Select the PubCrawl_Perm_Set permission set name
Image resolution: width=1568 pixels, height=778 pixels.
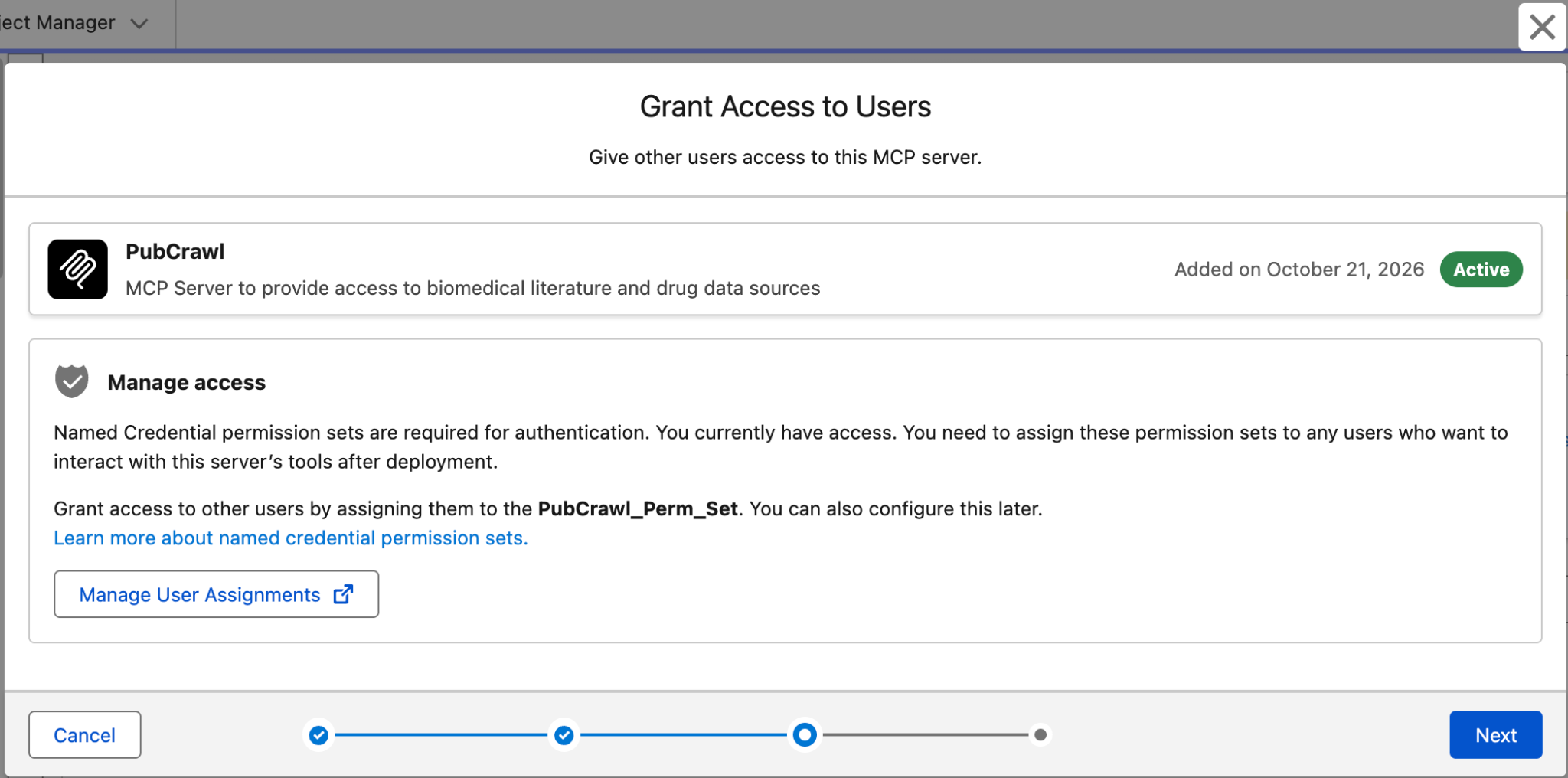(x=638, y=509)
